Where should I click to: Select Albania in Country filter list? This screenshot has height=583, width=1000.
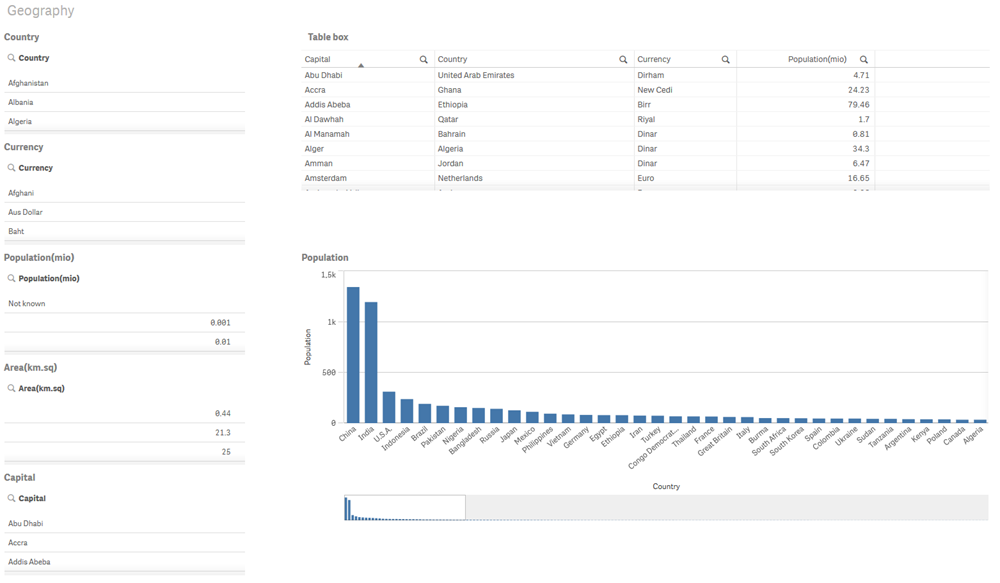[21, 103]
